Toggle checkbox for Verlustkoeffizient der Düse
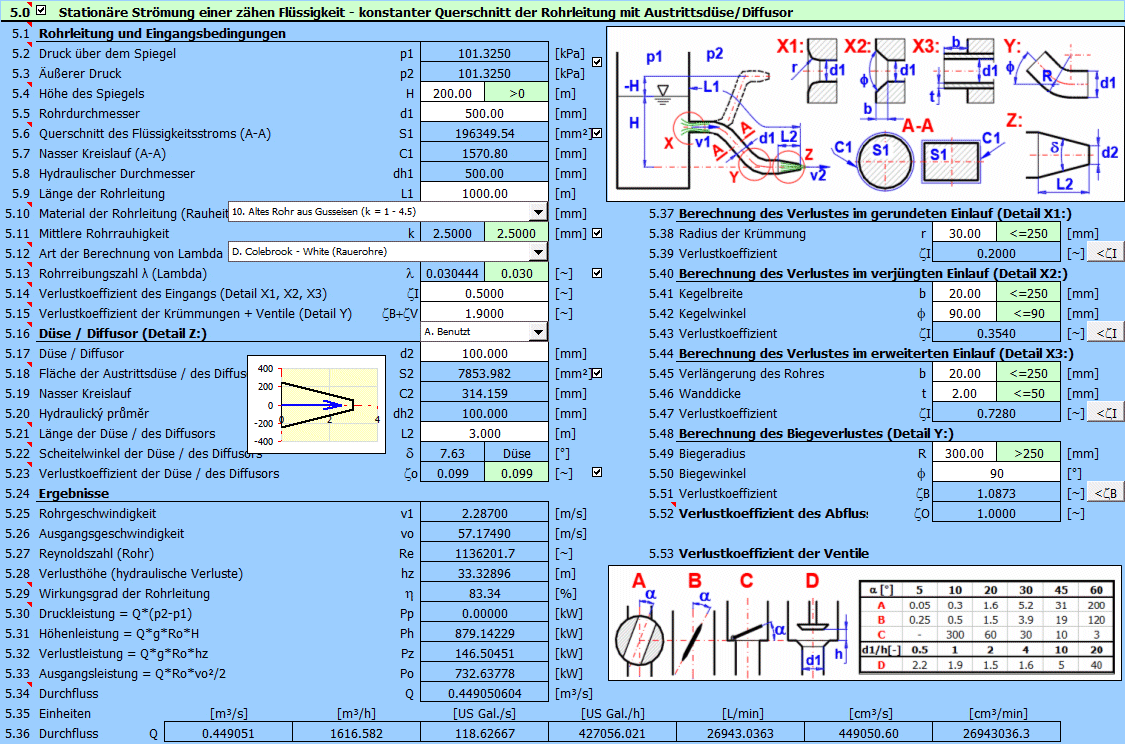Image resolution: width=1125 pixels, height=744 pixels. pos(597,473)
